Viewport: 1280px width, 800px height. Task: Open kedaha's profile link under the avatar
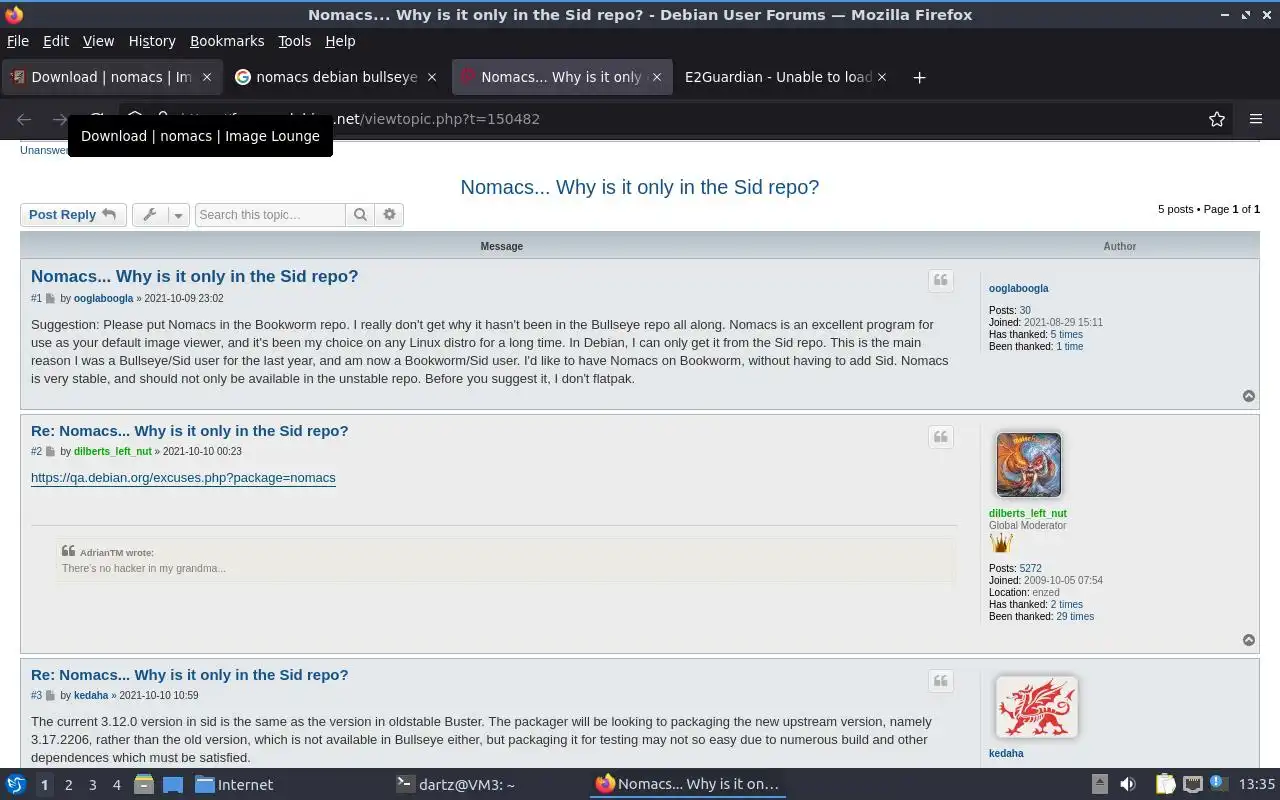coord(1006,754)
